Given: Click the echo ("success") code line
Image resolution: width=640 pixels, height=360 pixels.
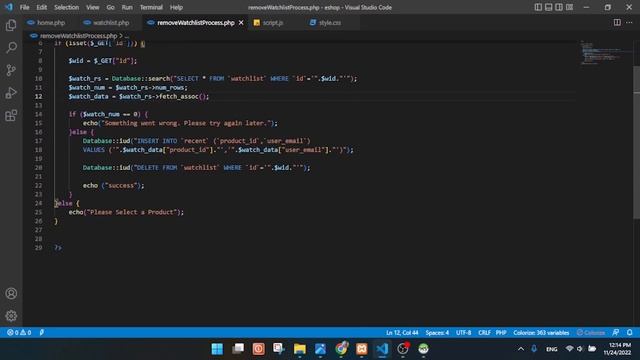Looking at the screenshot, I should click(x=113, y=185).
